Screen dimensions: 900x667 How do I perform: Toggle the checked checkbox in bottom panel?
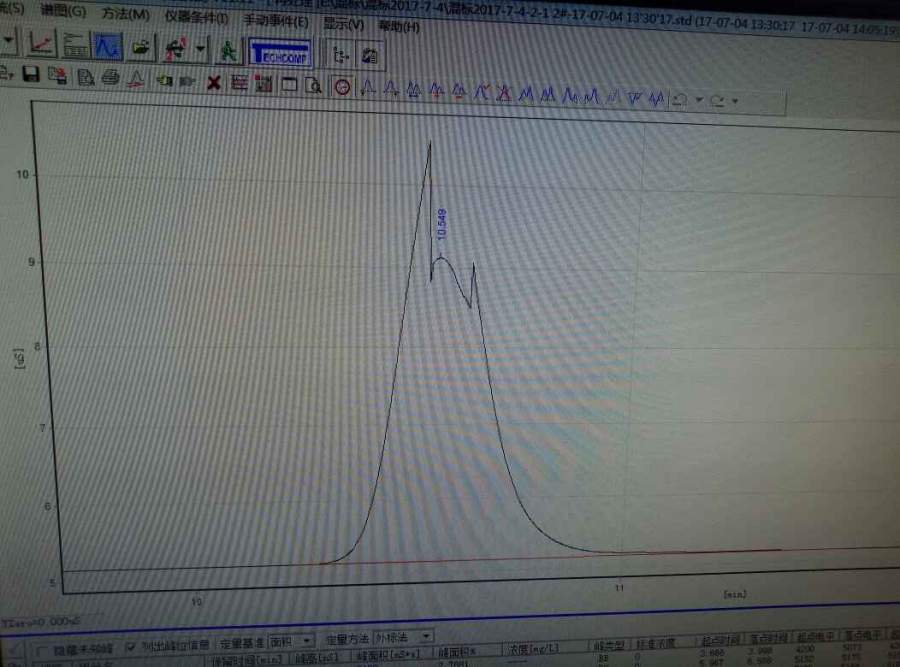pos(131,647)
